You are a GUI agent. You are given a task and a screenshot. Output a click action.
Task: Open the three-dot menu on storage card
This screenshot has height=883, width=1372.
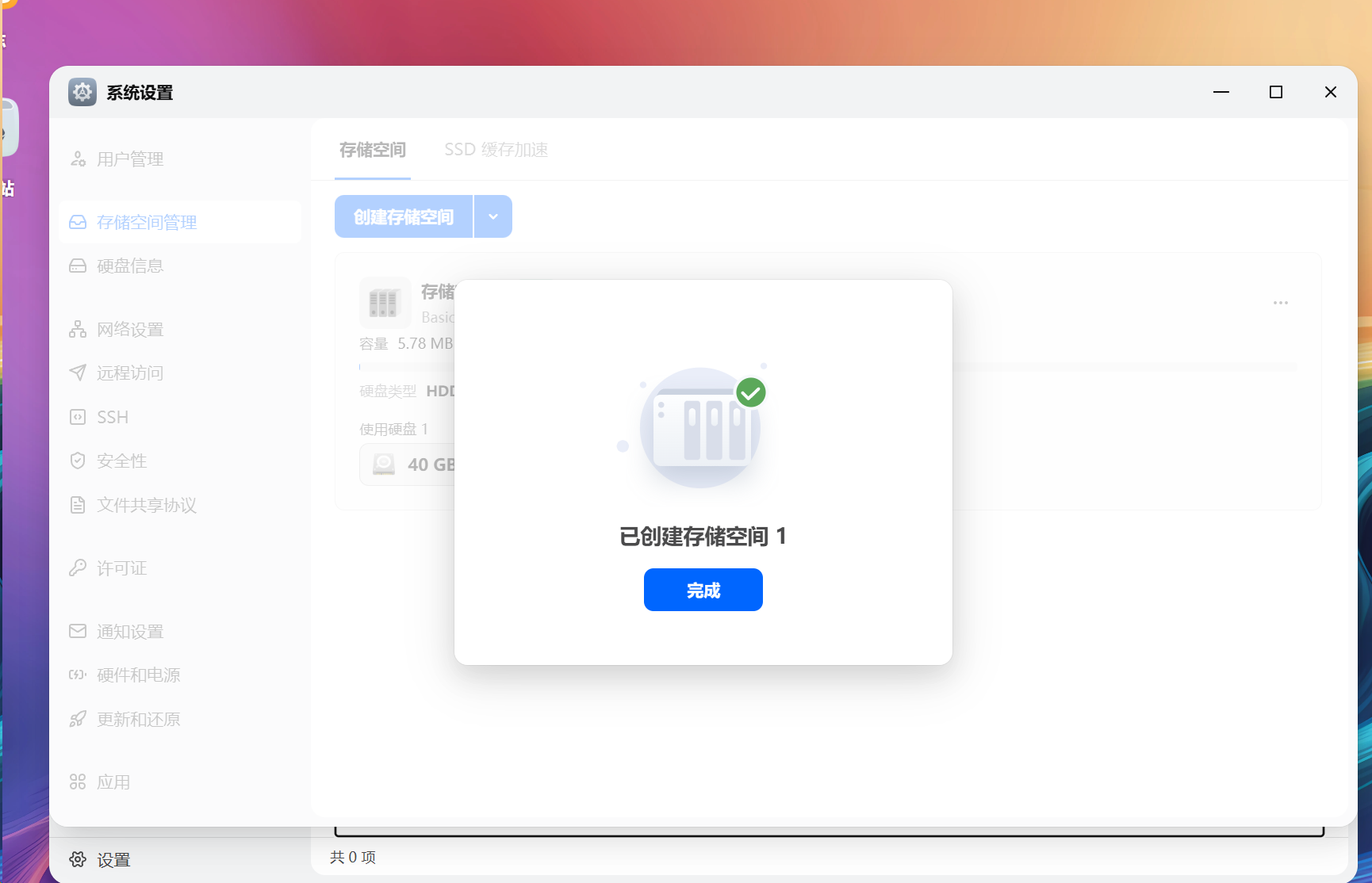pos(1280,303)
